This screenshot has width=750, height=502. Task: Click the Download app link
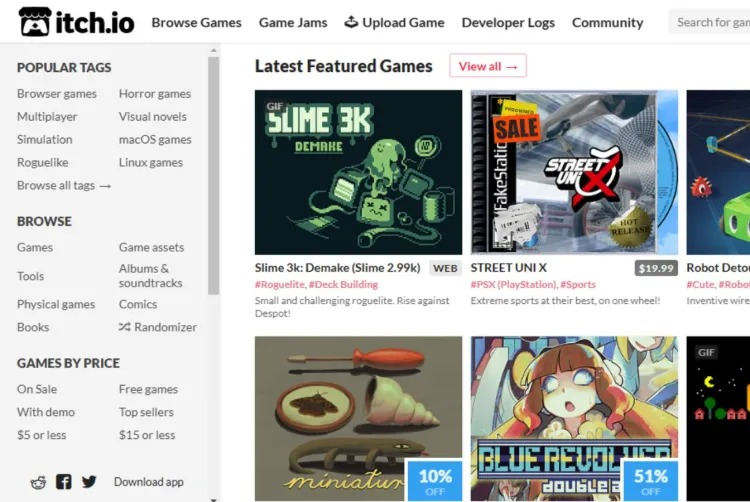pos(149,482)
